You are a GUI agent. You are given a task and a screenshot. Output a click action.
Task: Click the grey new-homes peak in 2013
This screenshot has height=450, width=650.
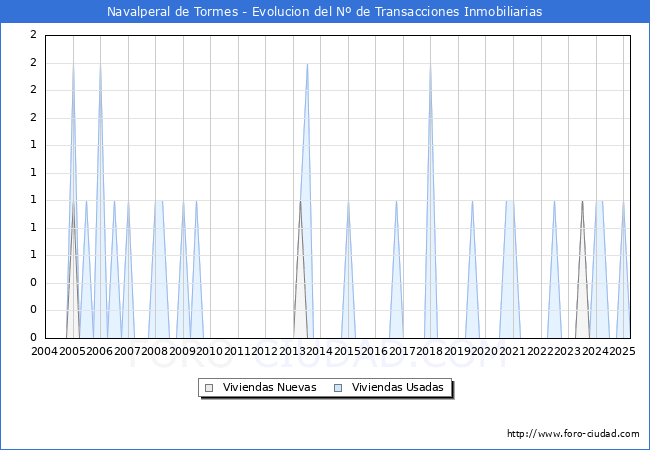point(301,269)
